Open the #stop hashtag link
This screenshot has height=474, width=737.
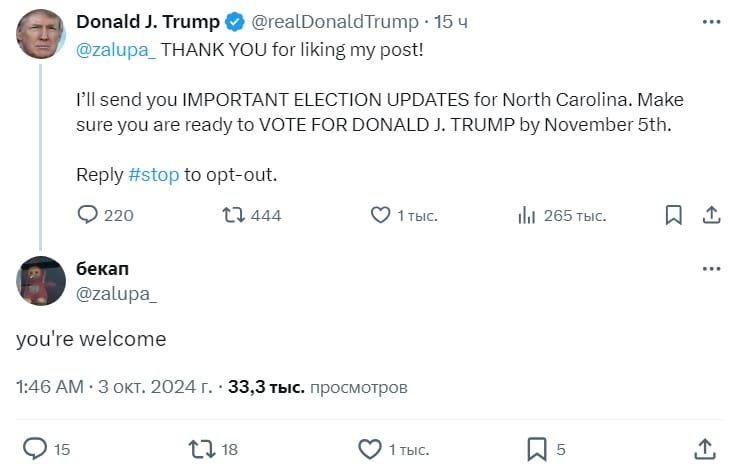[x=154, y=175]
